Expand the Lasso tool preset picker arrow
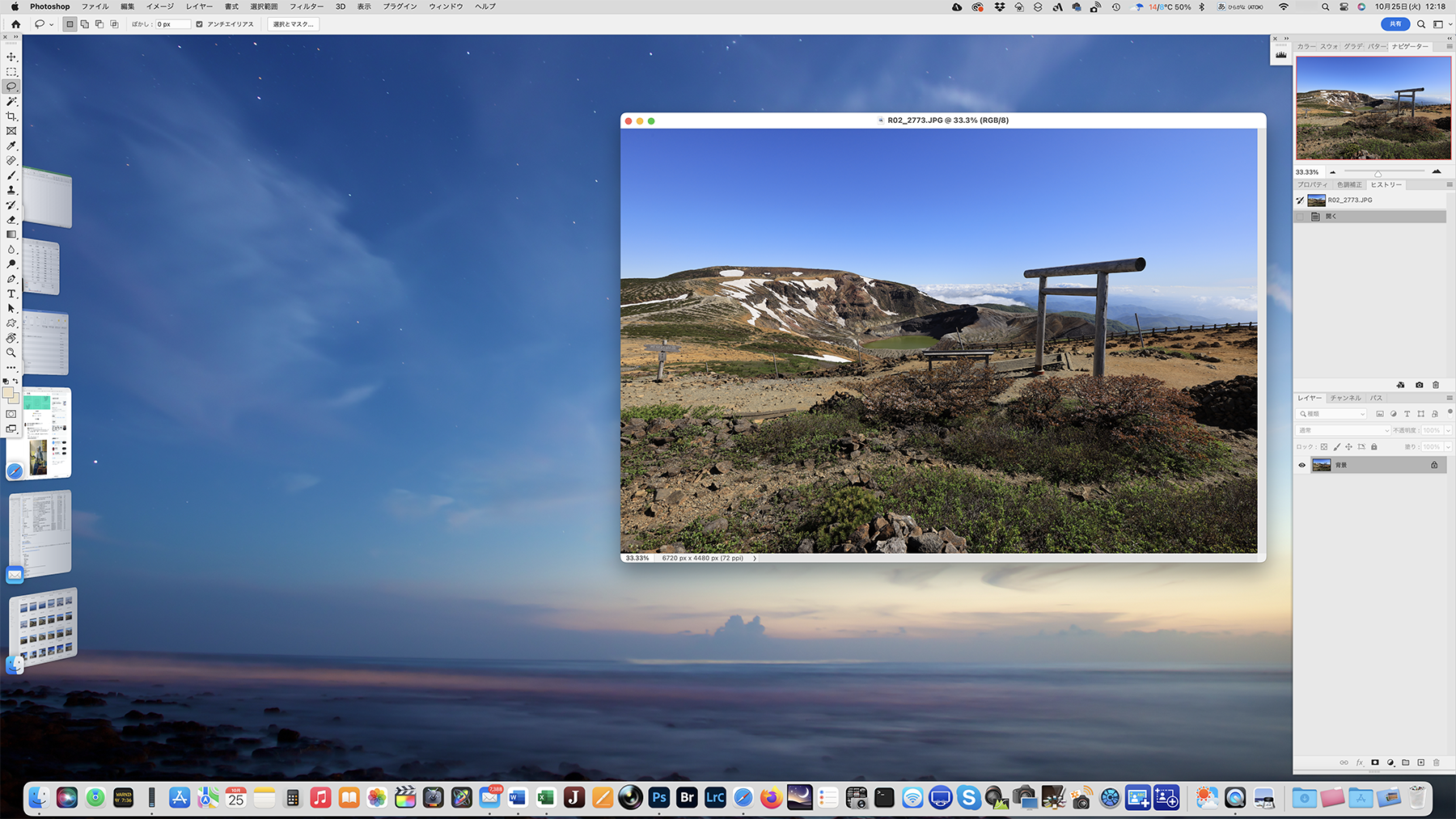This screenshot has width=1456, height=819. [52, 24]
